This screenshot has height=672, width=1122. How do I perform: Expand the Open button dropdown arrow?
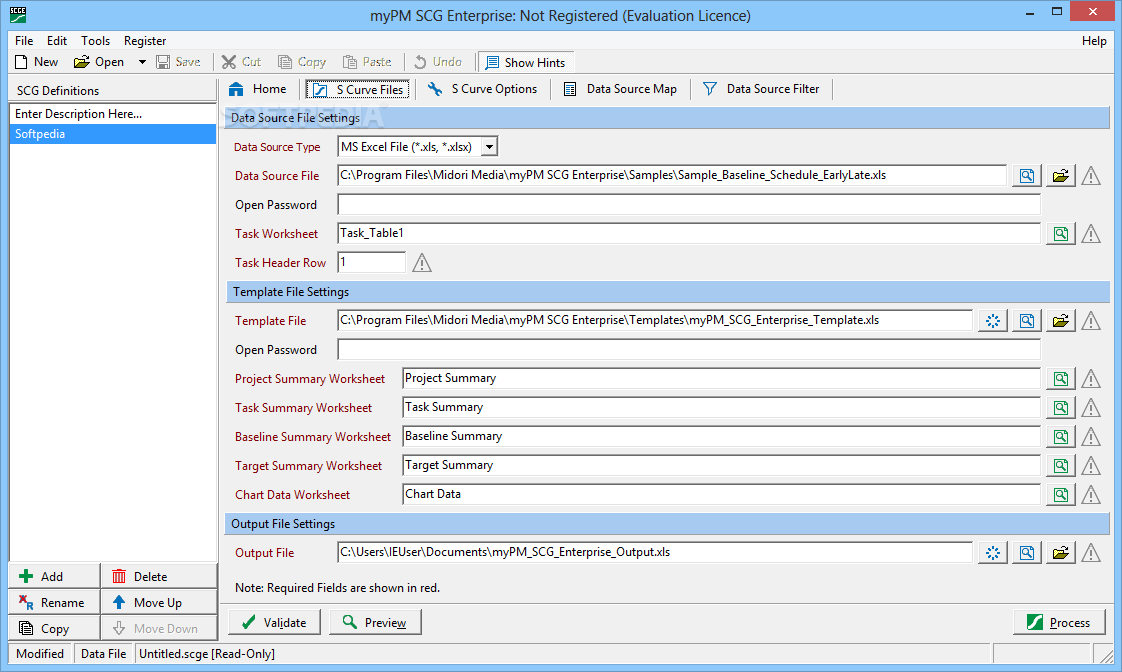pos(142,62)
